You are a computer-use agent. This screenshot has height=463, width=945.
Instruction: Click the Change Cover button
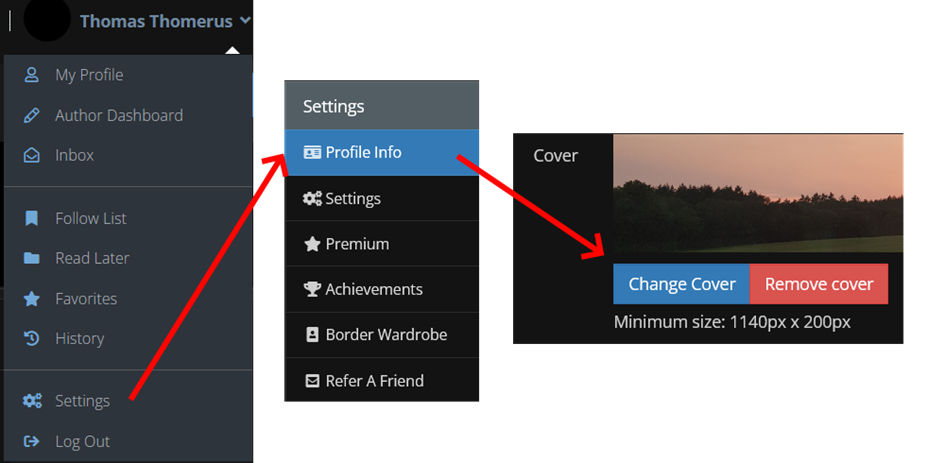point(682,284)
